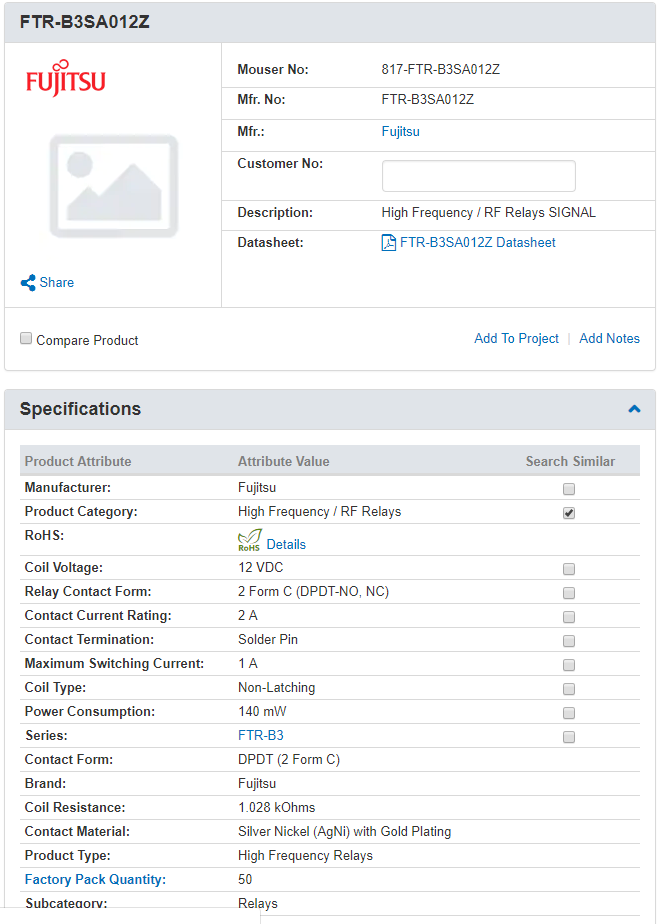This screenshot has height=924, width=658.
Task: Click the Brand value Fujitsu
Action: (x=257, y=784)
